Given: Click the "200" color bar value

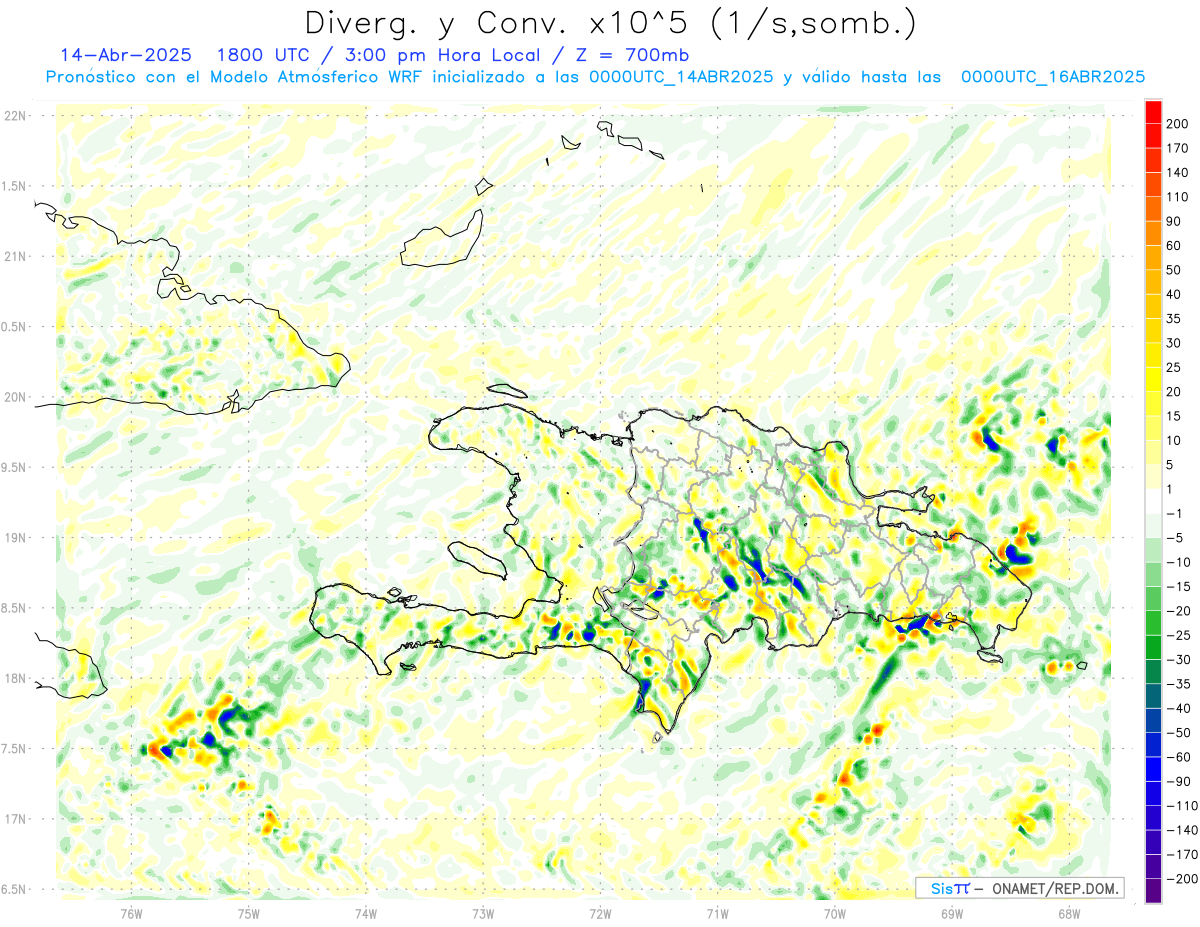Looking at the screenshot, I should (1178, 124).
